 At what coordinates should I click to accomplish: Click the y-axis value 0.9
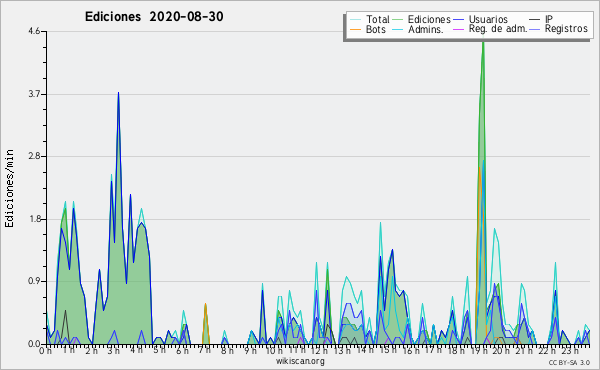34,282
